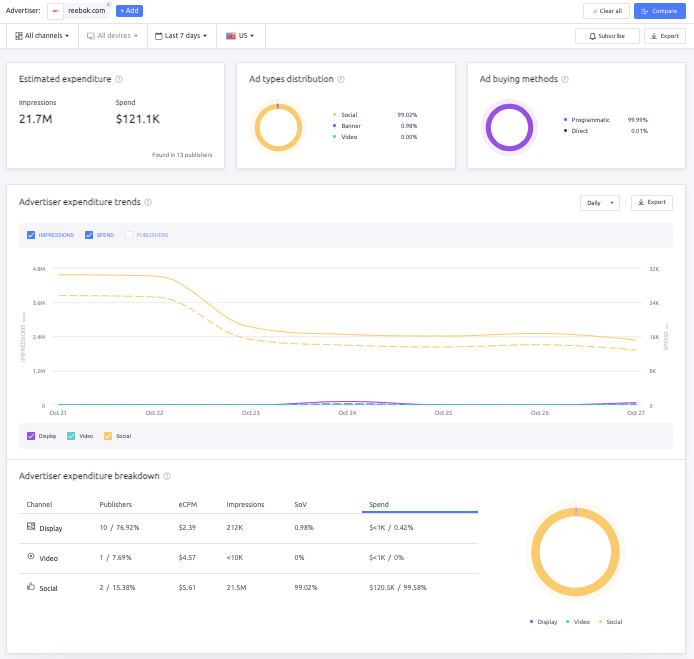Click the Social thumbs-up channel icon
694x659 pixels.
(x=31, y=588)
